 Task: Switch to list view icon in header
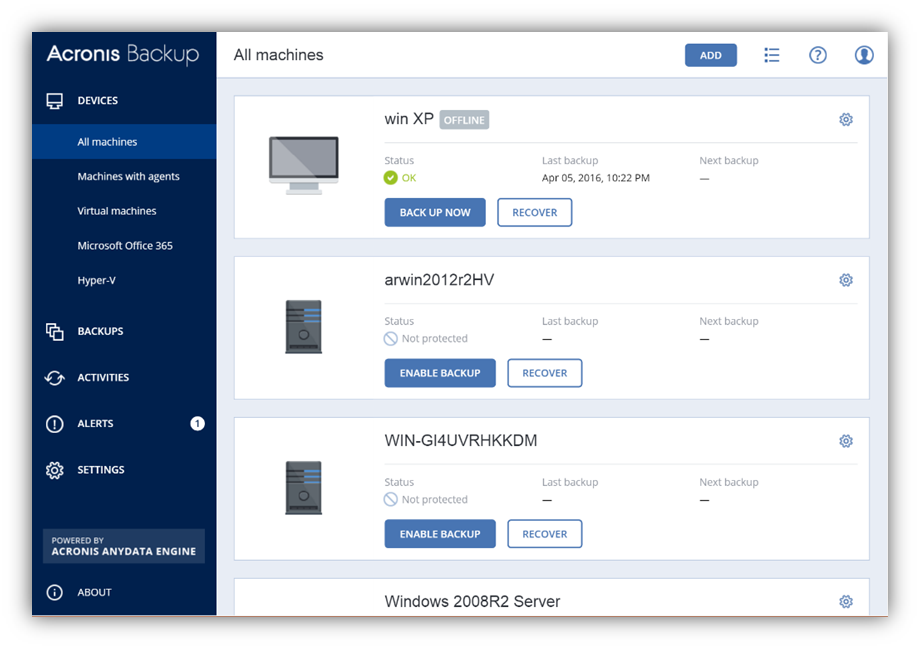[x=772, y=55]
